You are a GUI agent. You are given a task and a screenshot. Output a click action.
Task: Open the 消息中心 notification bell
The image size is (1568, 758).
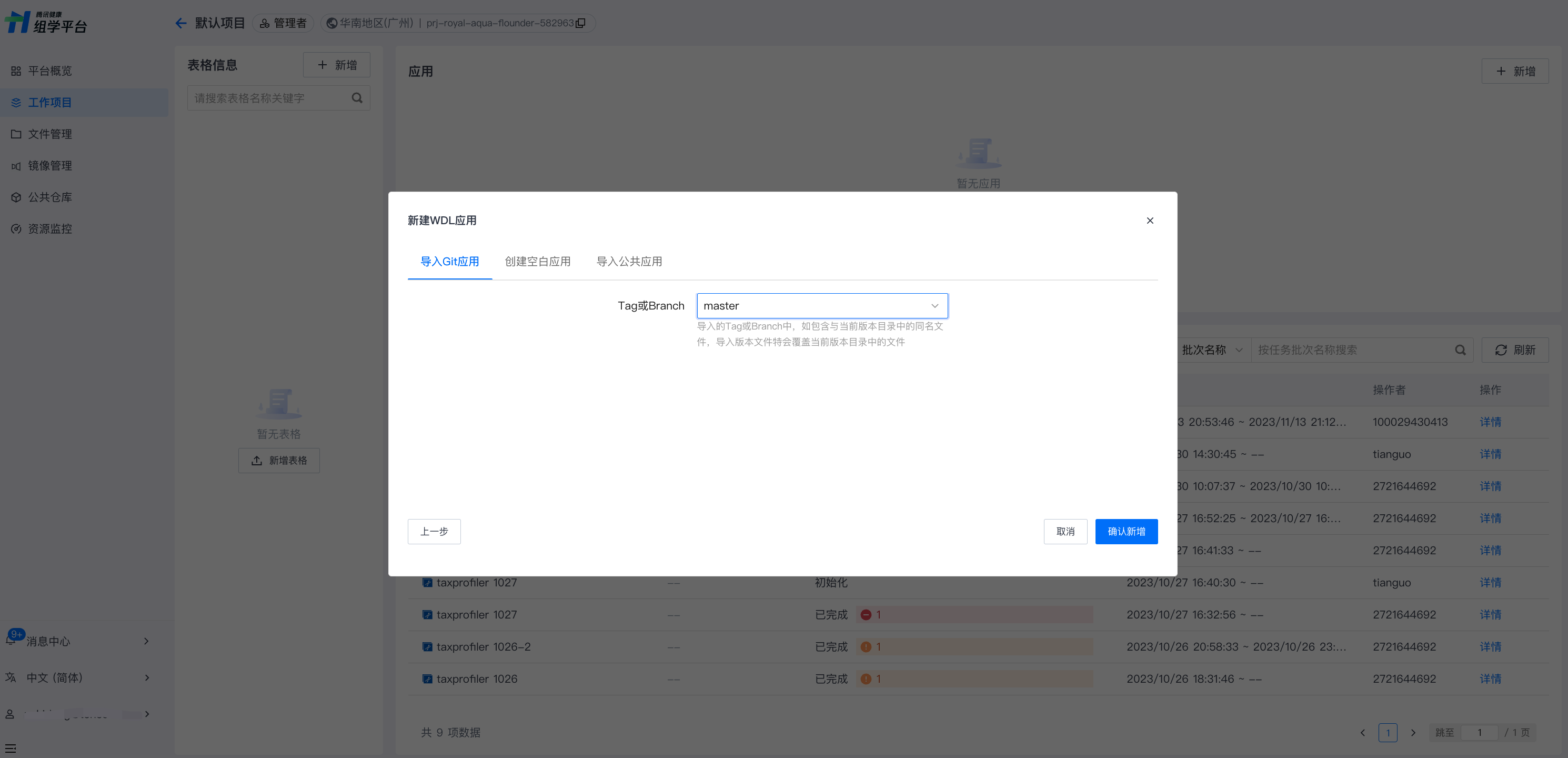click(x=11, y=641)
